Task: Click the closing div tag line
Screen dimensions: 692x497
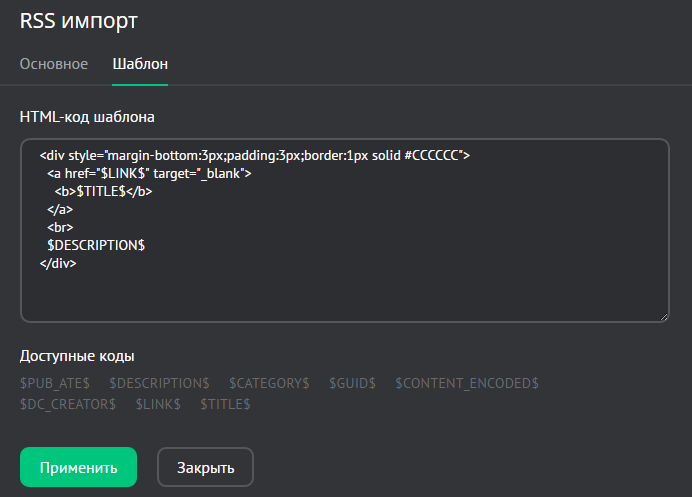Action: [x=58, y=264]
